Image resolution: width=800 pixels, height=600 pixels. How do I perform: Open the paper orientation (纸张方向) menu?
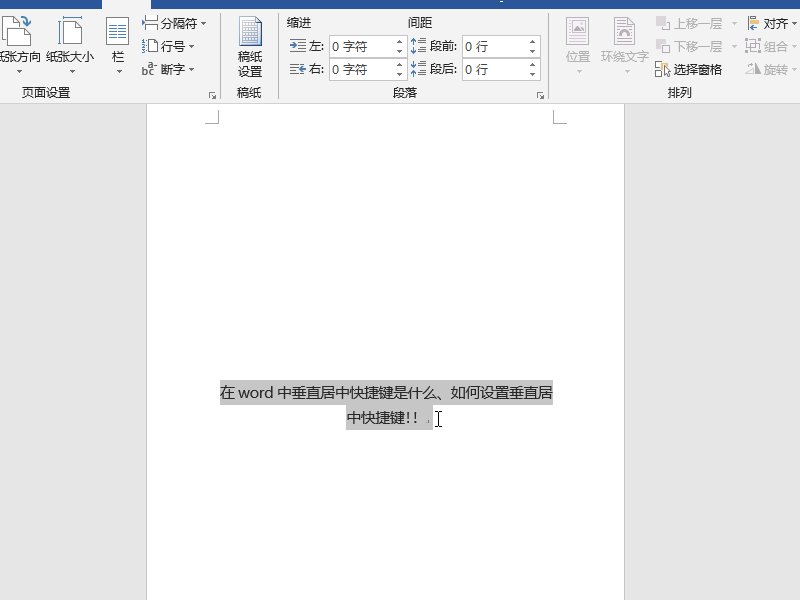pos(19,45)
